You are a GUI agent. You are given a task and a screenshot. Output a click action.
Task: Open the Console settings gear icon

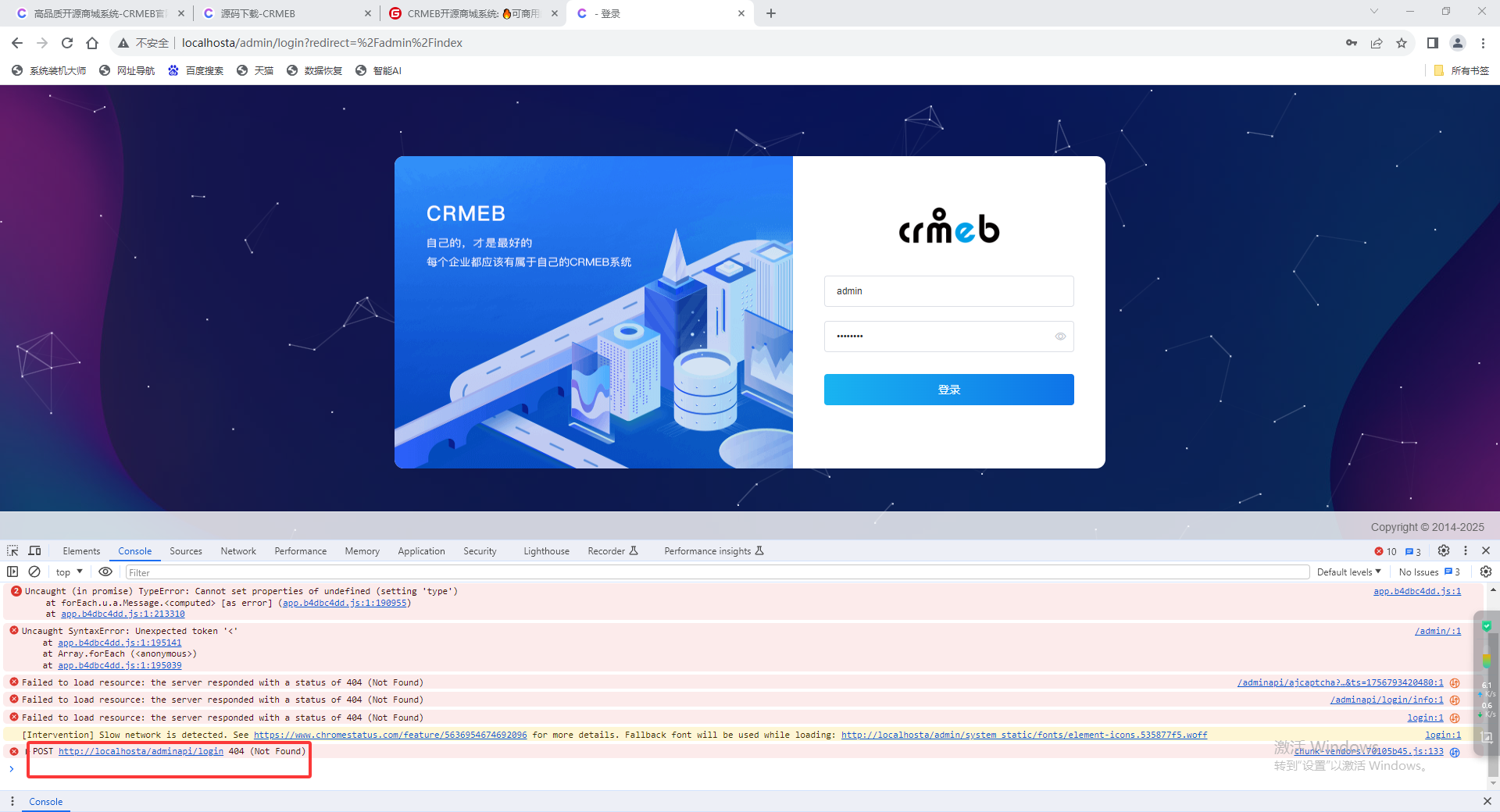click(x=1486, y=572)
